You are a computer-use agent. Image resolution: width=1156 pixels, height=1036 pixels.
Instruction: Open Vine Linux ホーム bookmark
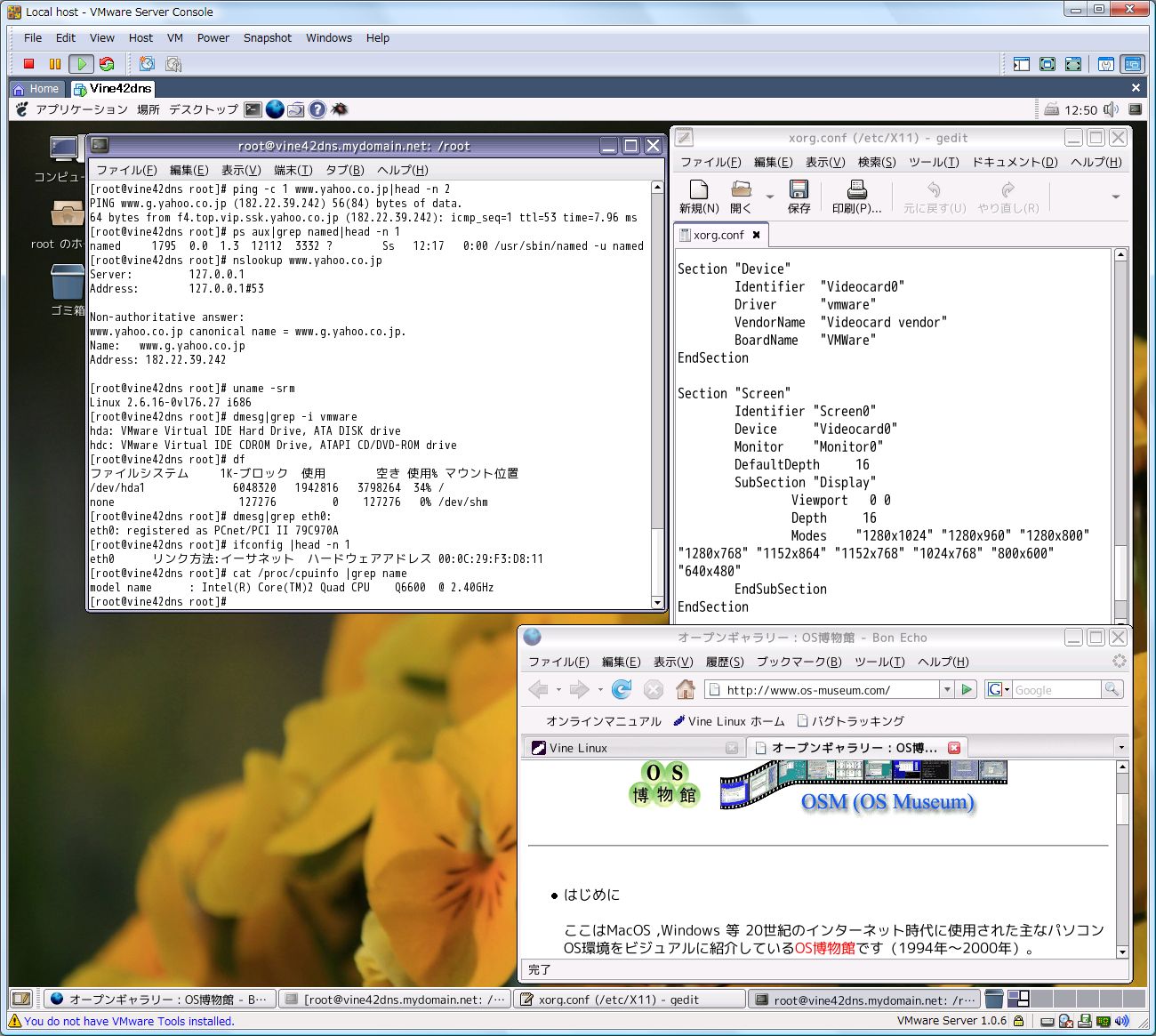tap(729, 721)
